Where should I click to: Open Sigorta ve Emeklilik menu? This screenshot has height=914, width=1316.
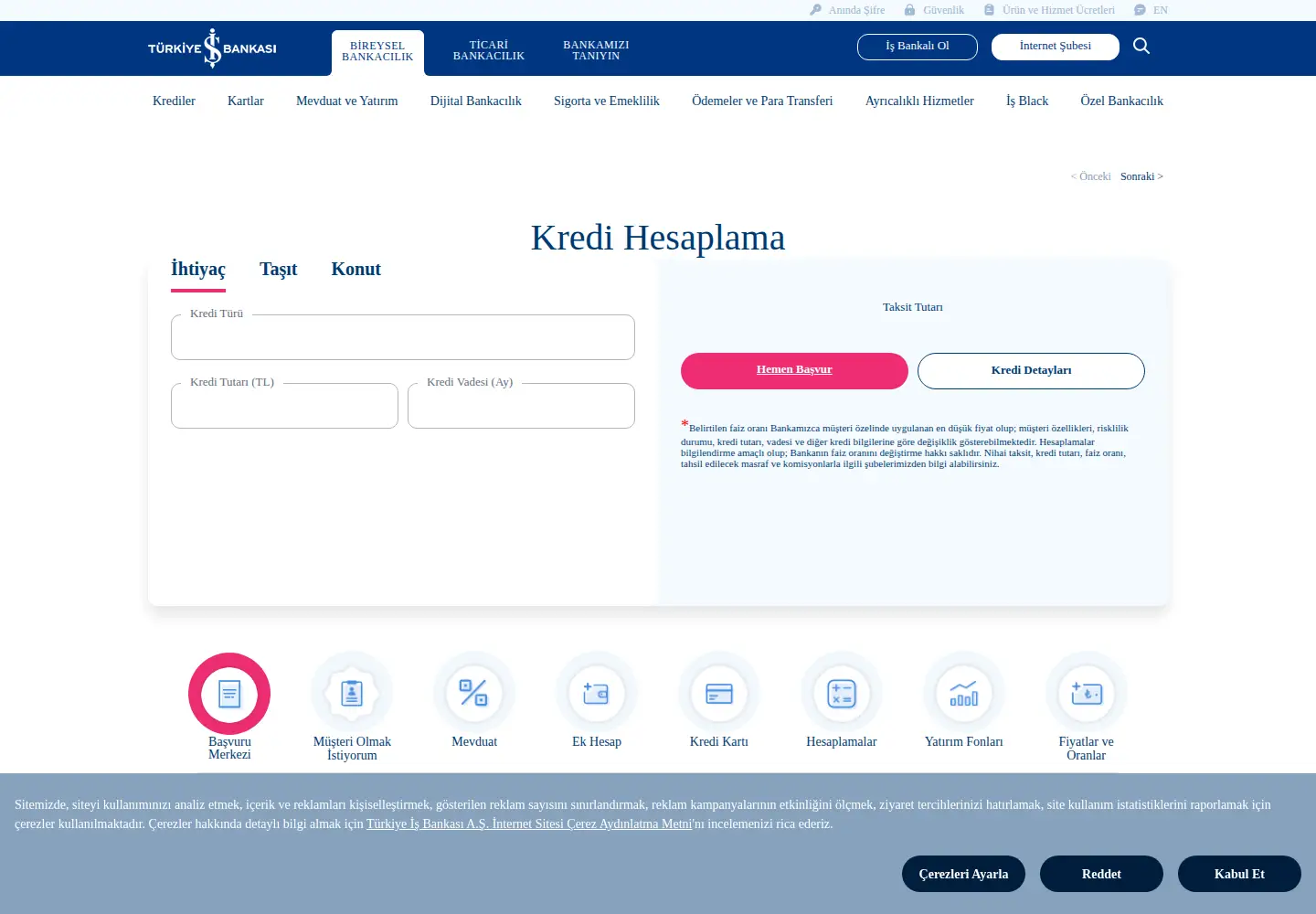click(607, 101)
